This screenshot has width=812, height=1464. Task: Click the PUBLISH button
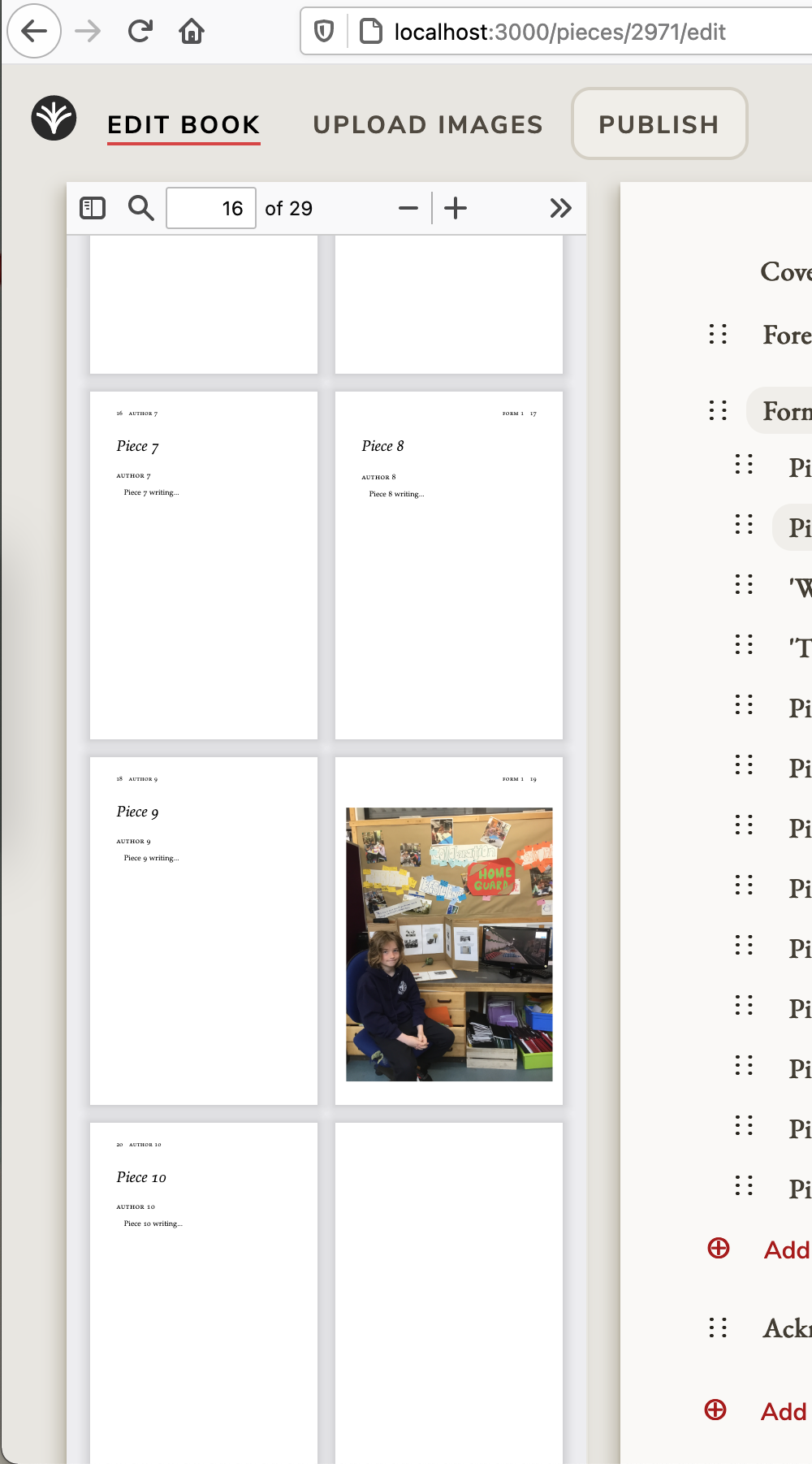click(x=659, y=123)
